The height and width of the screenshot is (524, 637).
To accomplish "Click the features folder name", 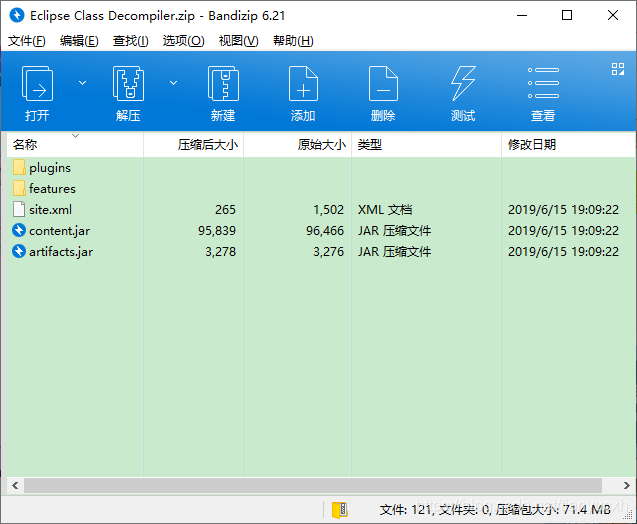I will [x=52, y=188].
